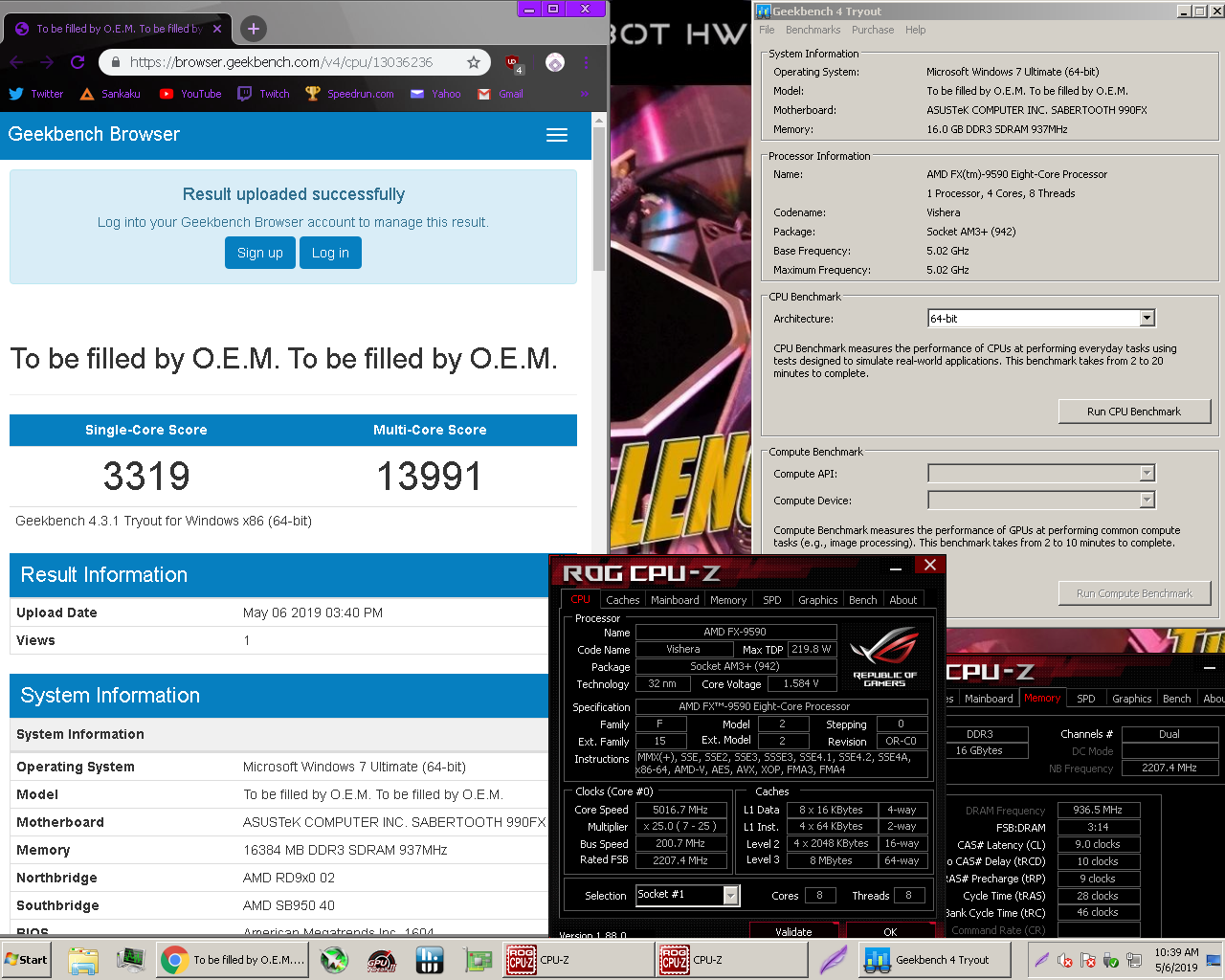Switch to first CPU-Z taskbar button
The height and width of the screenshot is (980, 1225).
pos(578,960)
